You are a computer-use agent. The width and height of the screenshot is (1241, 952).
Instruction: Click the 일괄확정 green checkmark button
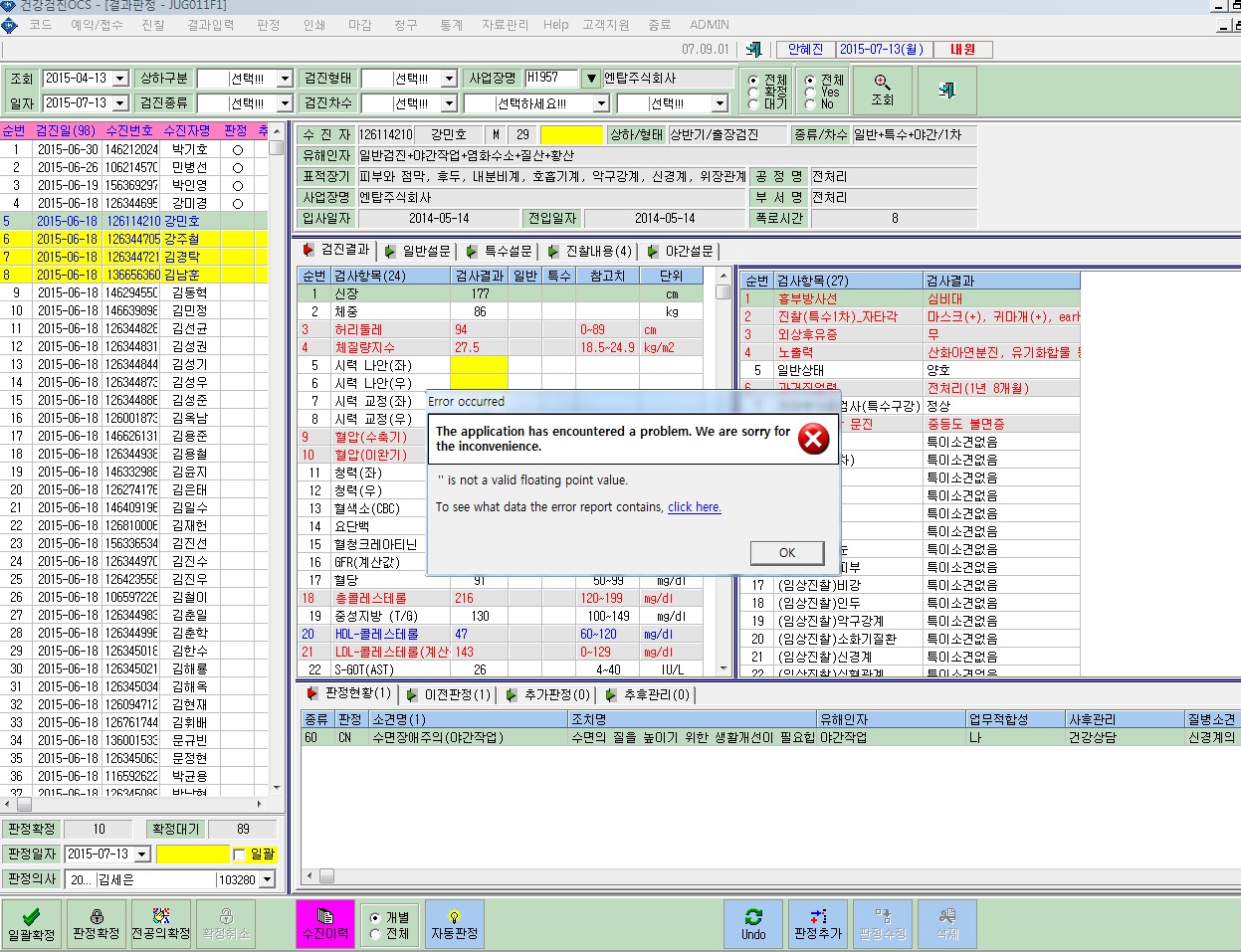(32, 924)
